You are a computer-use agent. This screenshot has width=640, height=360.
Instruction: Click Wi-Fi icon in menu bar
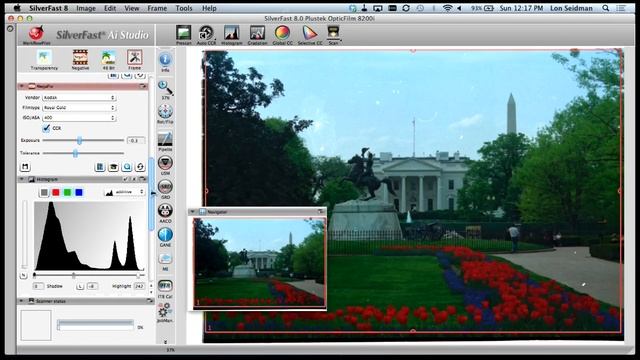coord(447,8)
